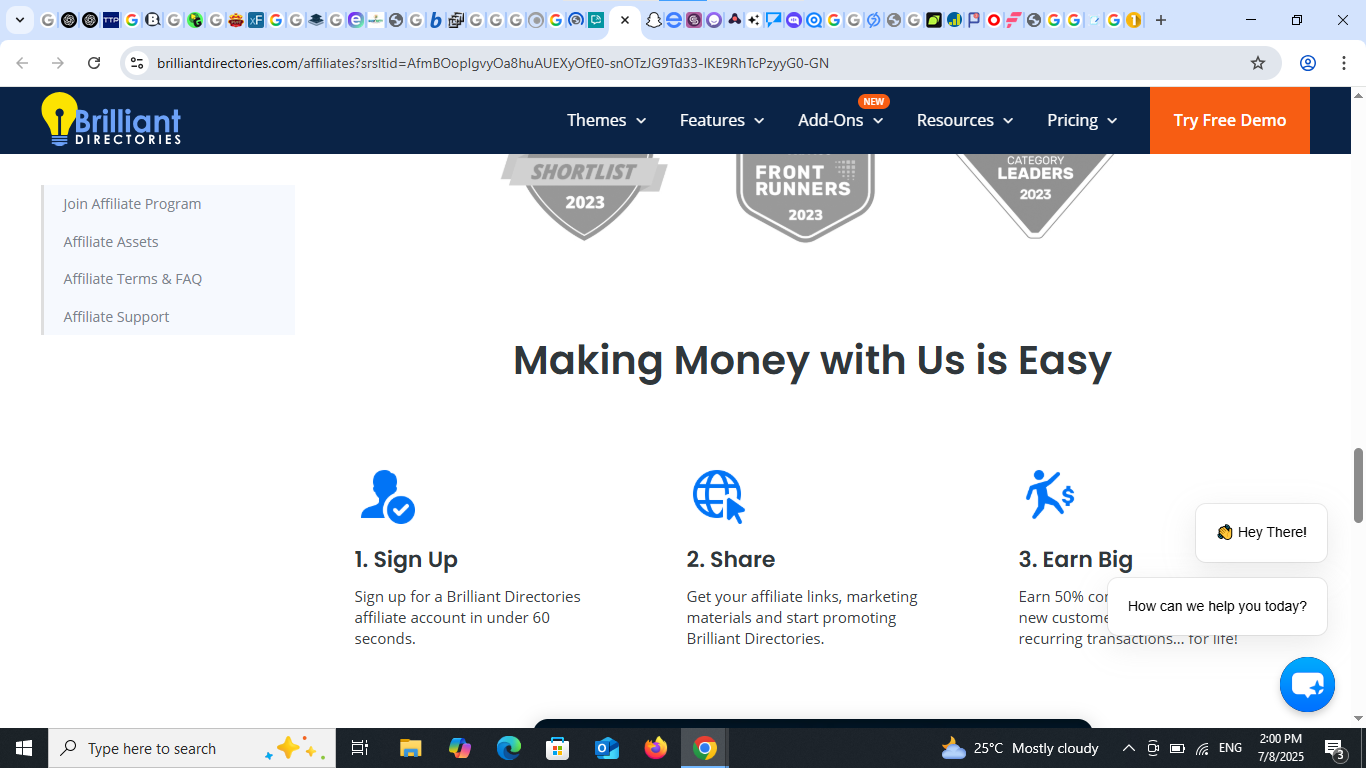
Task: Launch File Explorer from the taskbar
Action: point(410,748)
